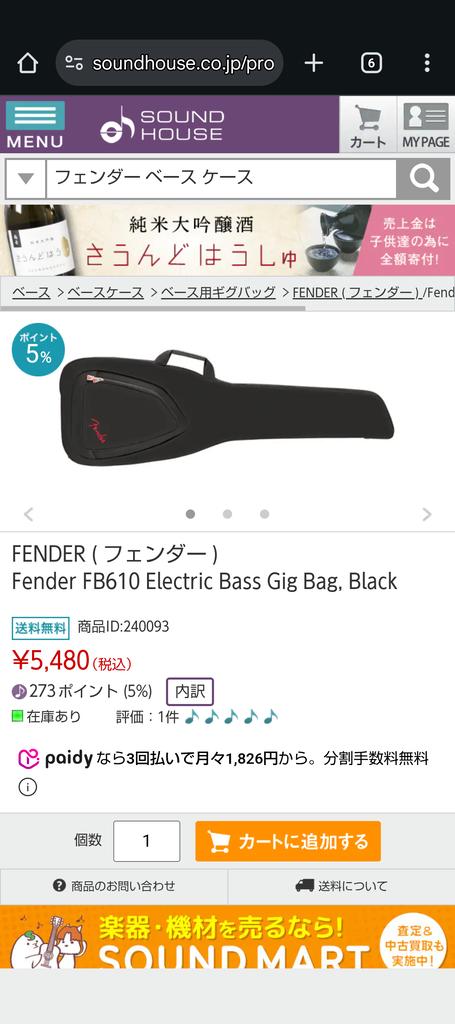Viewport: 455px width, 1024px height.
Task: Open the ベースケース breadcrumb link
Action: (105, 293)
